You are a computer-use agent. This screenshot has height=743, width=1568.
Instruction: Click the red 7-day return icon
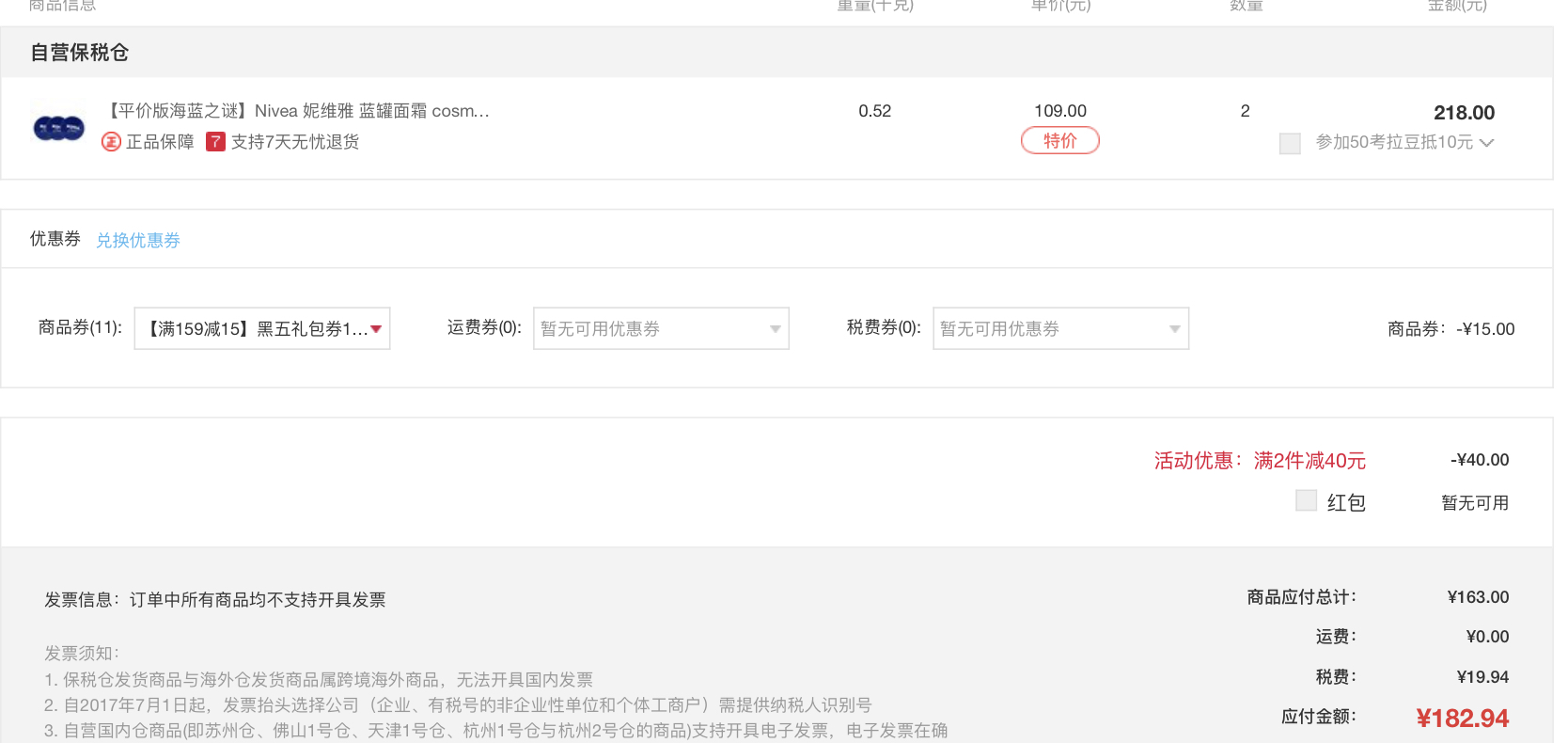coord(215,142)
